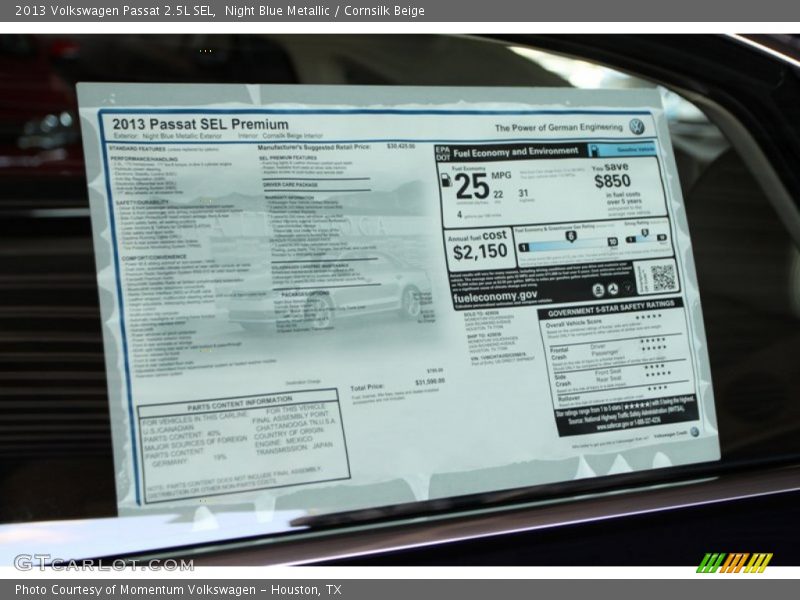Click the '31' highway MPG value
The image size is (800, 600).
(x=523, y=193)
